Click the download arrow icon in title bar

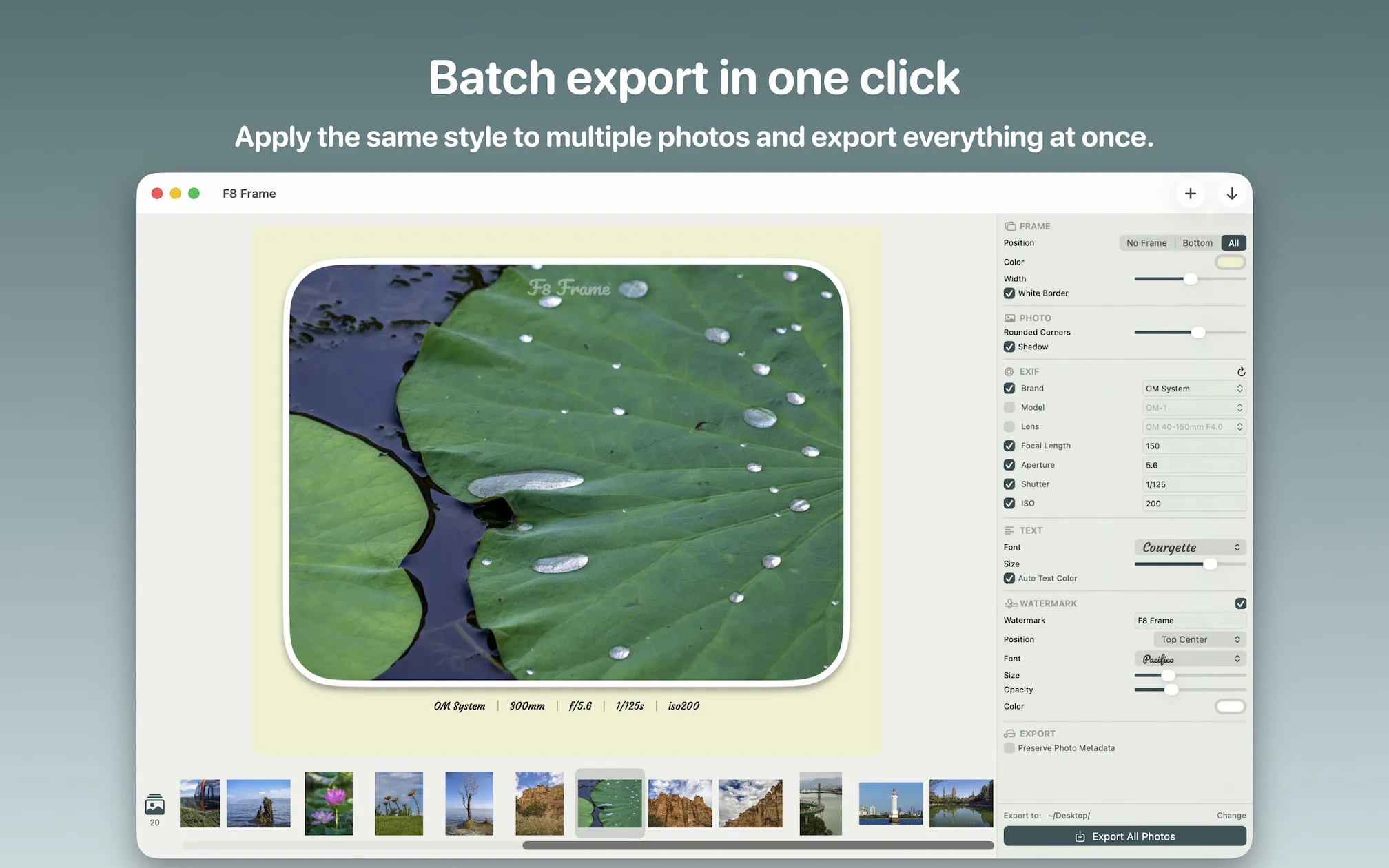pos(1232,194)
